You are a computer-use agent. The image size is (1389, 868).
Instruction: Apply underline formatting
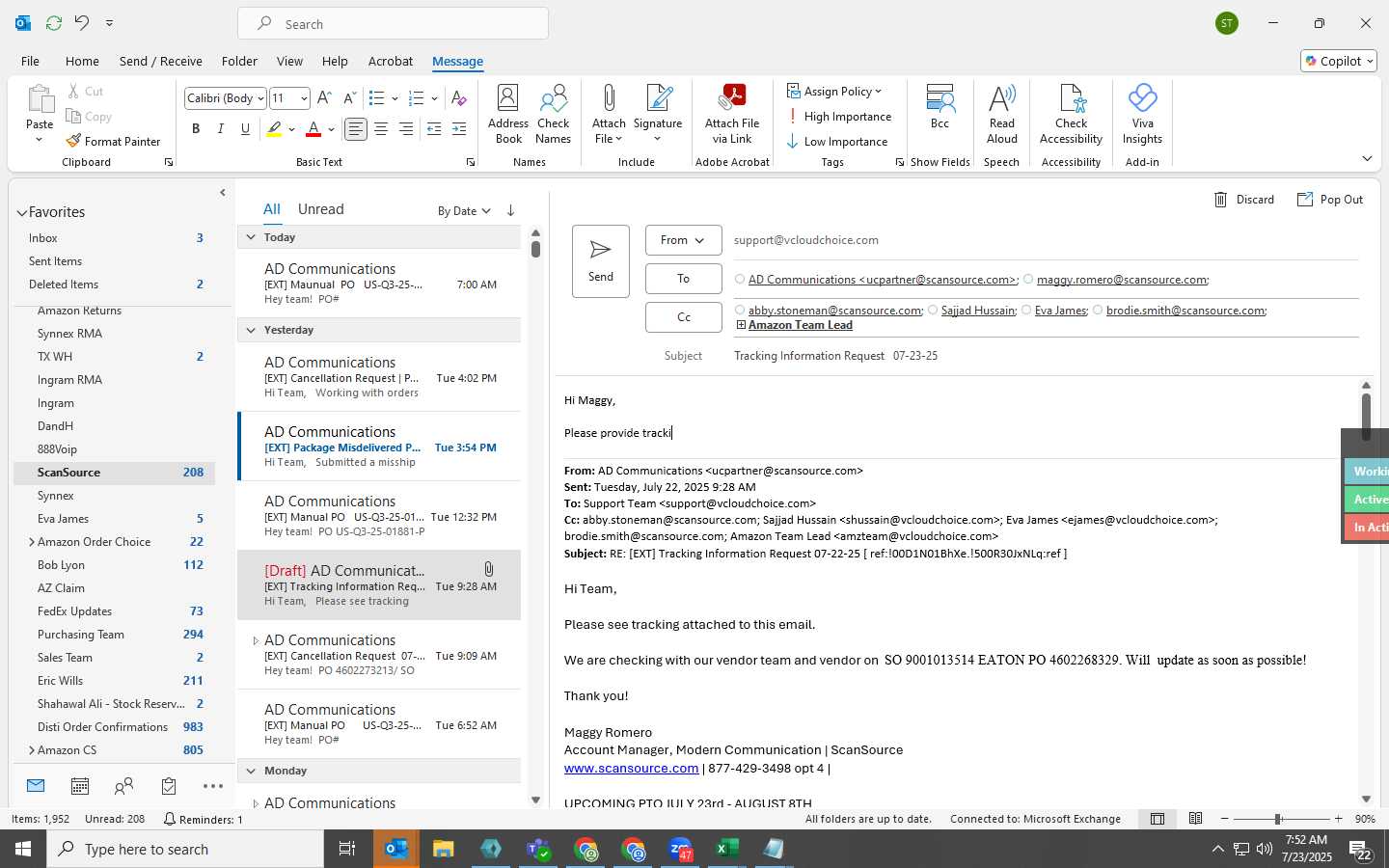click(x=246, y=128)
